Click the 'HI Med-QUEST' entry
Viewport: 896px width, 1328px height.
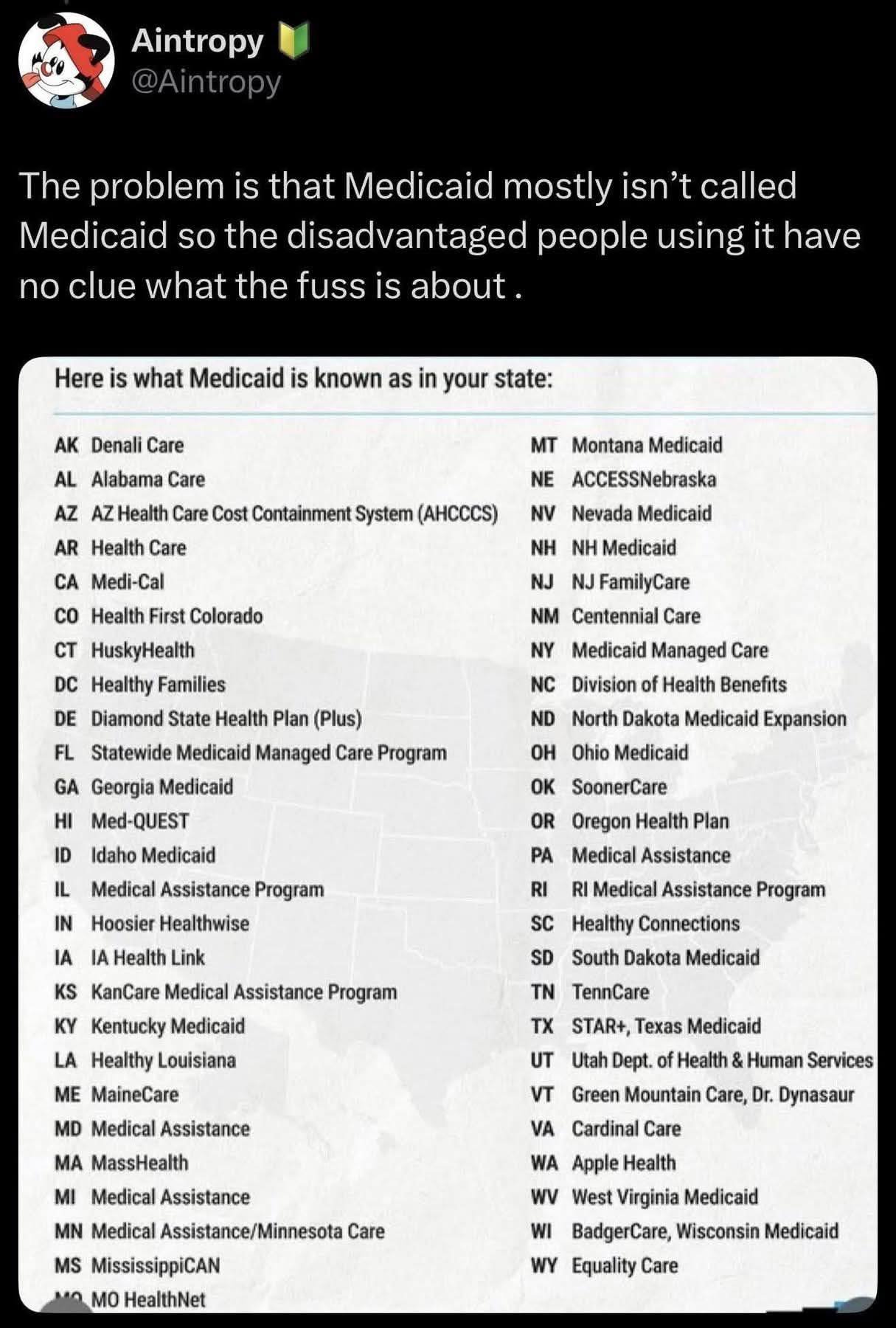tap(122, 821)
